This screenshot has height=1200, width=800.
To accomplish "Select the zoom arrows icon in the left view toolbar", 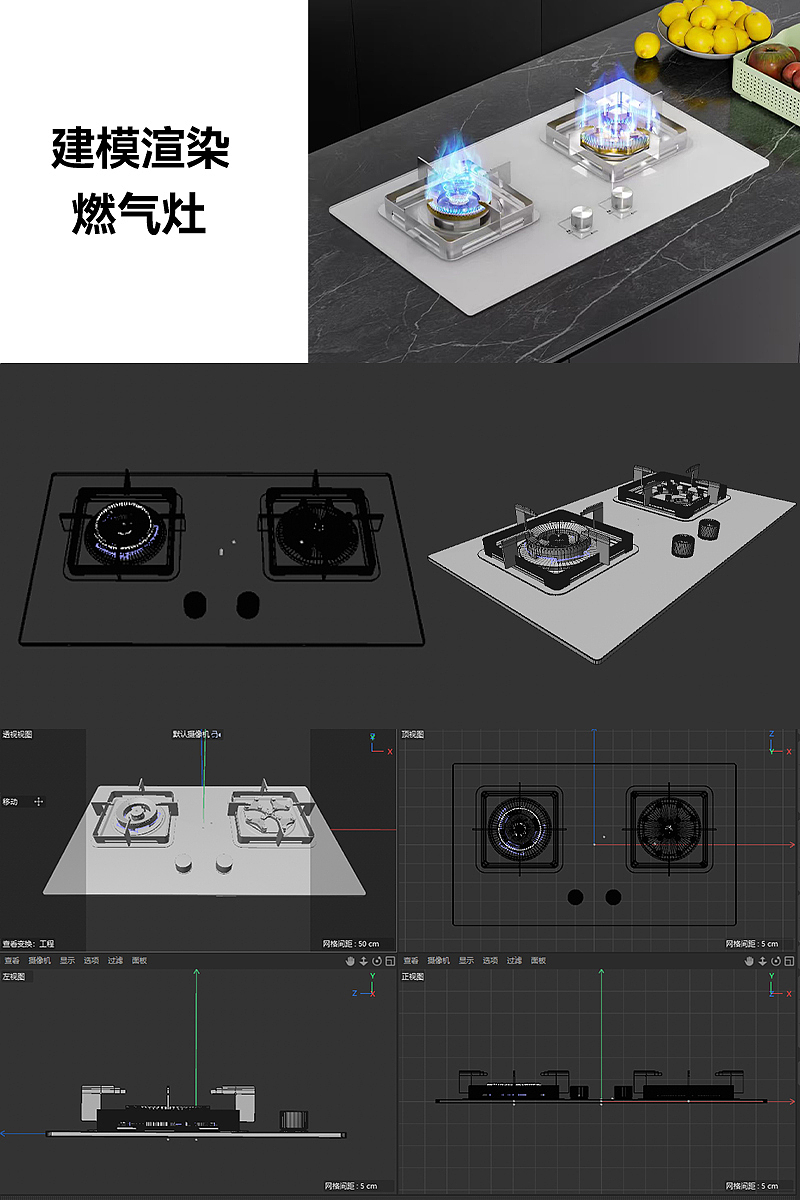I will pos(363,962).
